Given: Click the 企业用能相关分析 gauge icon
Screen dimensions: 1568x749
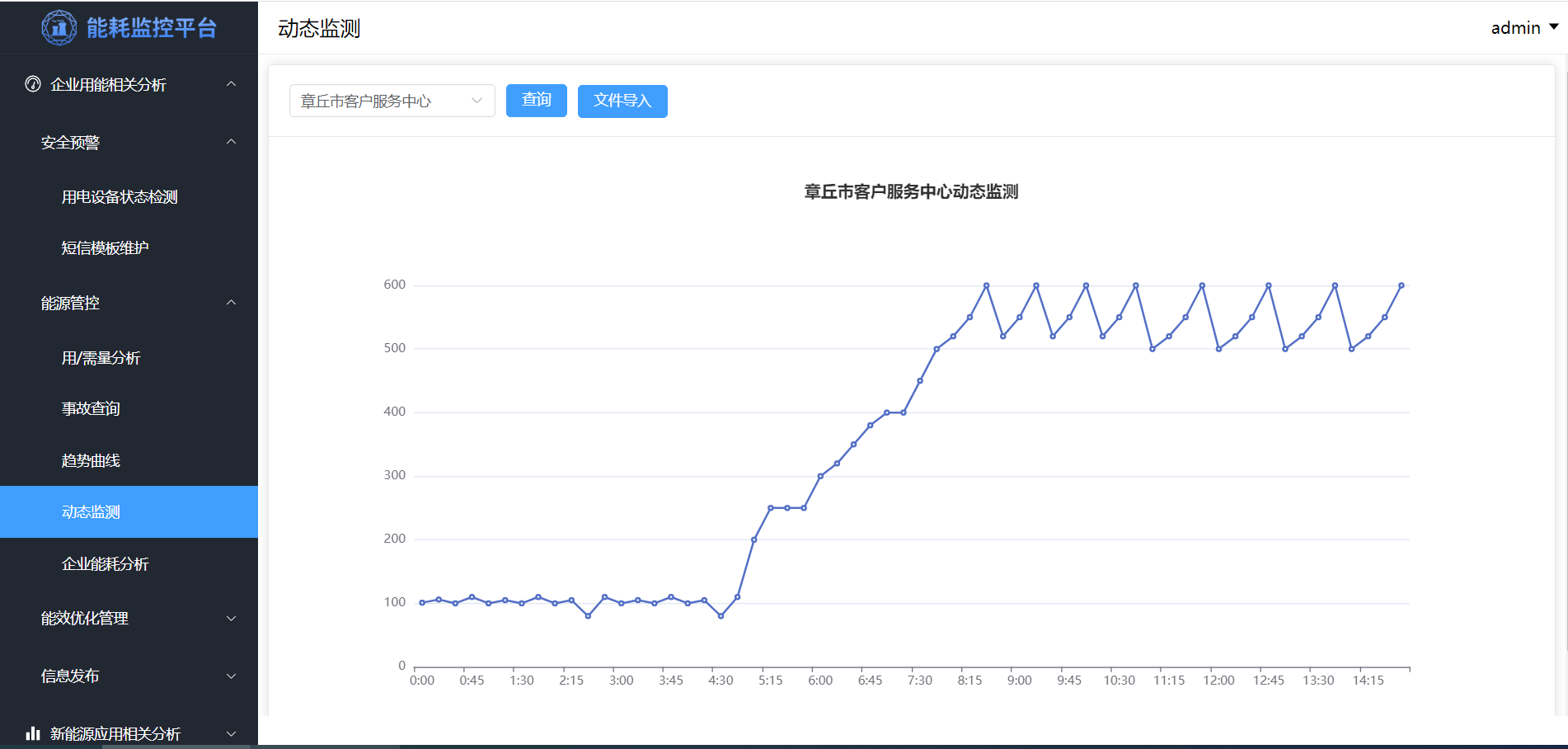Looking at the screenshot, I should [33, 84].
